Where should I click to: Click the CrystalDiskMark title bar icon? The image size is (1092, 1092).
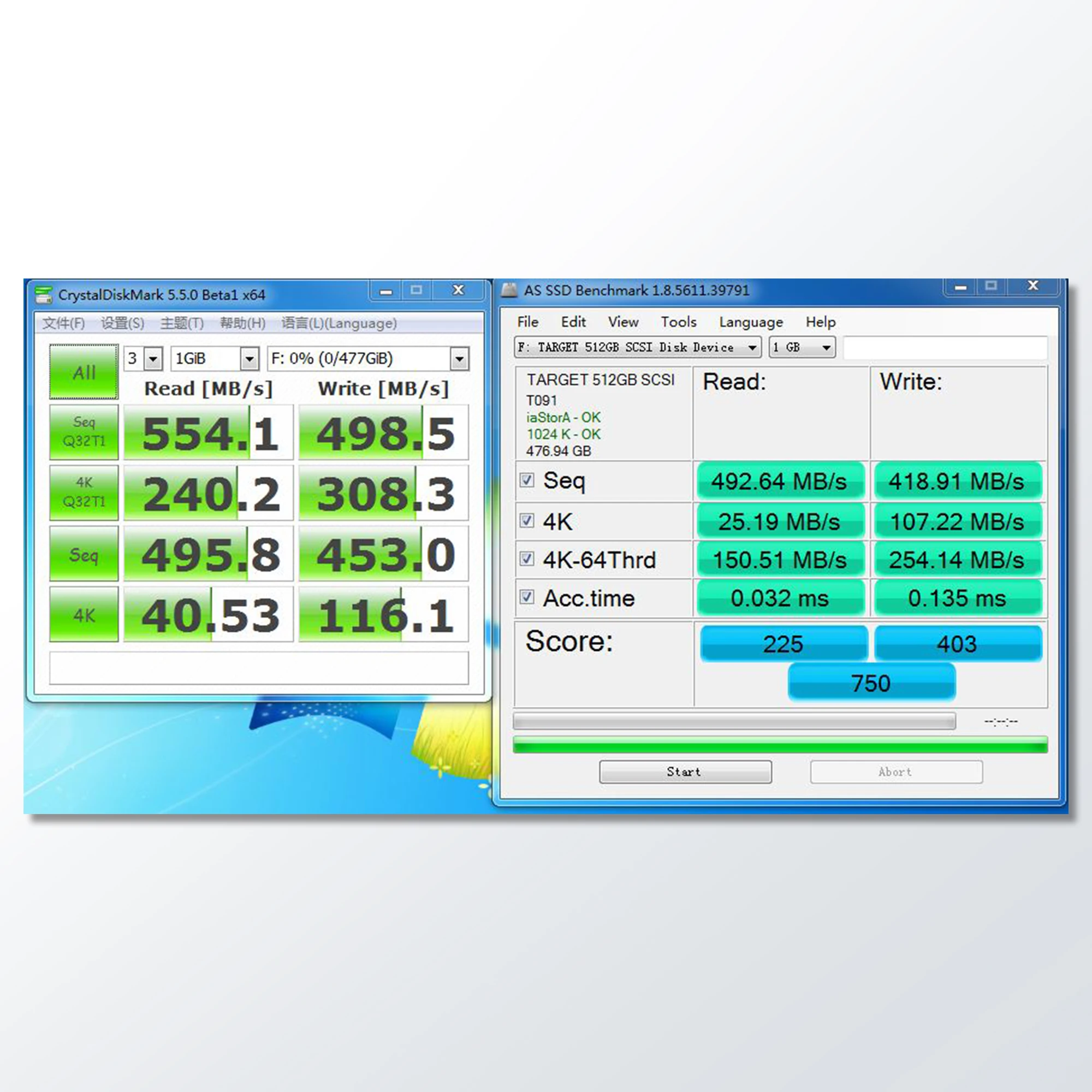click(44, 295)
